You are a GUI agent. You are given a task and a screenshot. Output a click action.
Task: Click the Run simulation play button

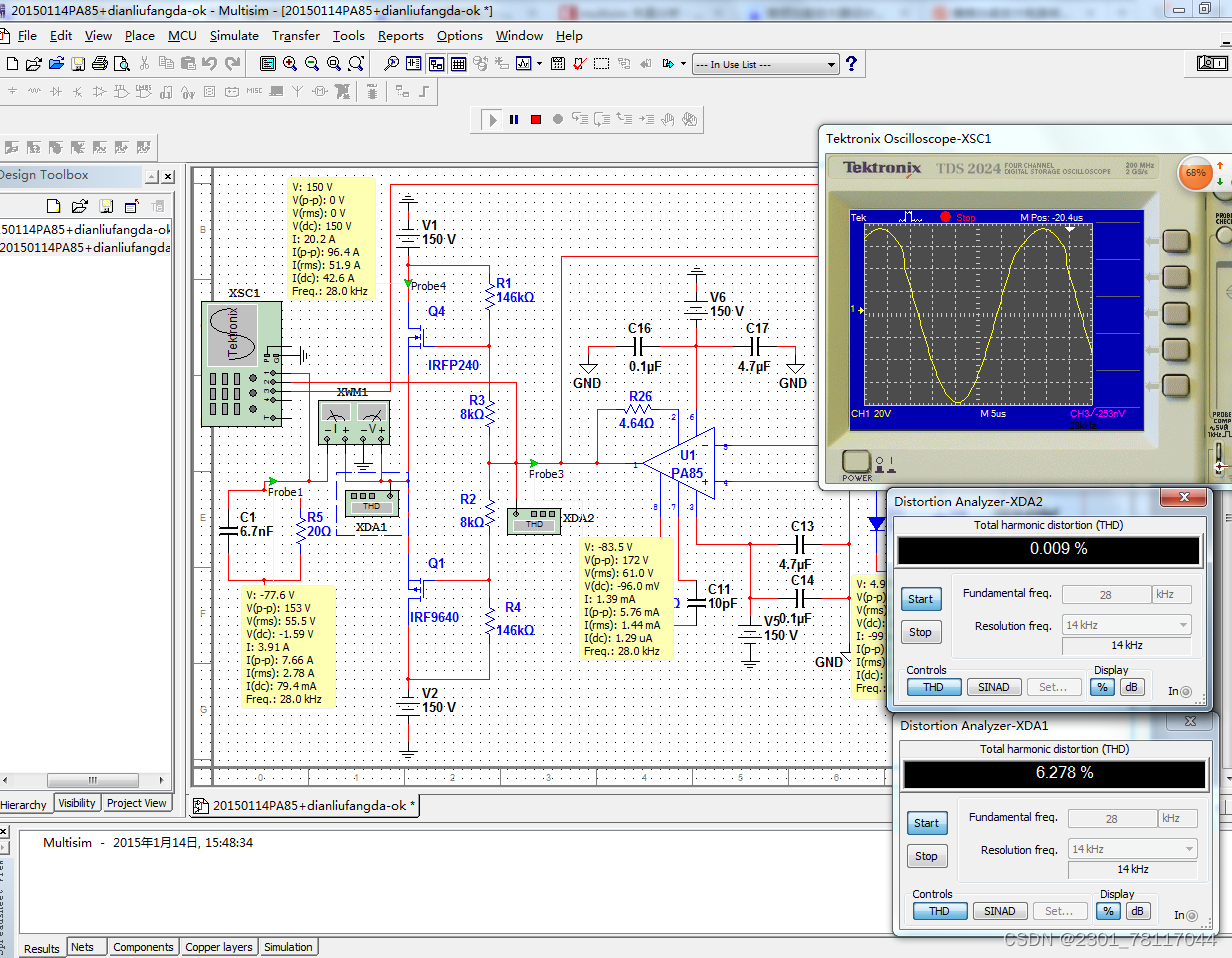(492, 119)
